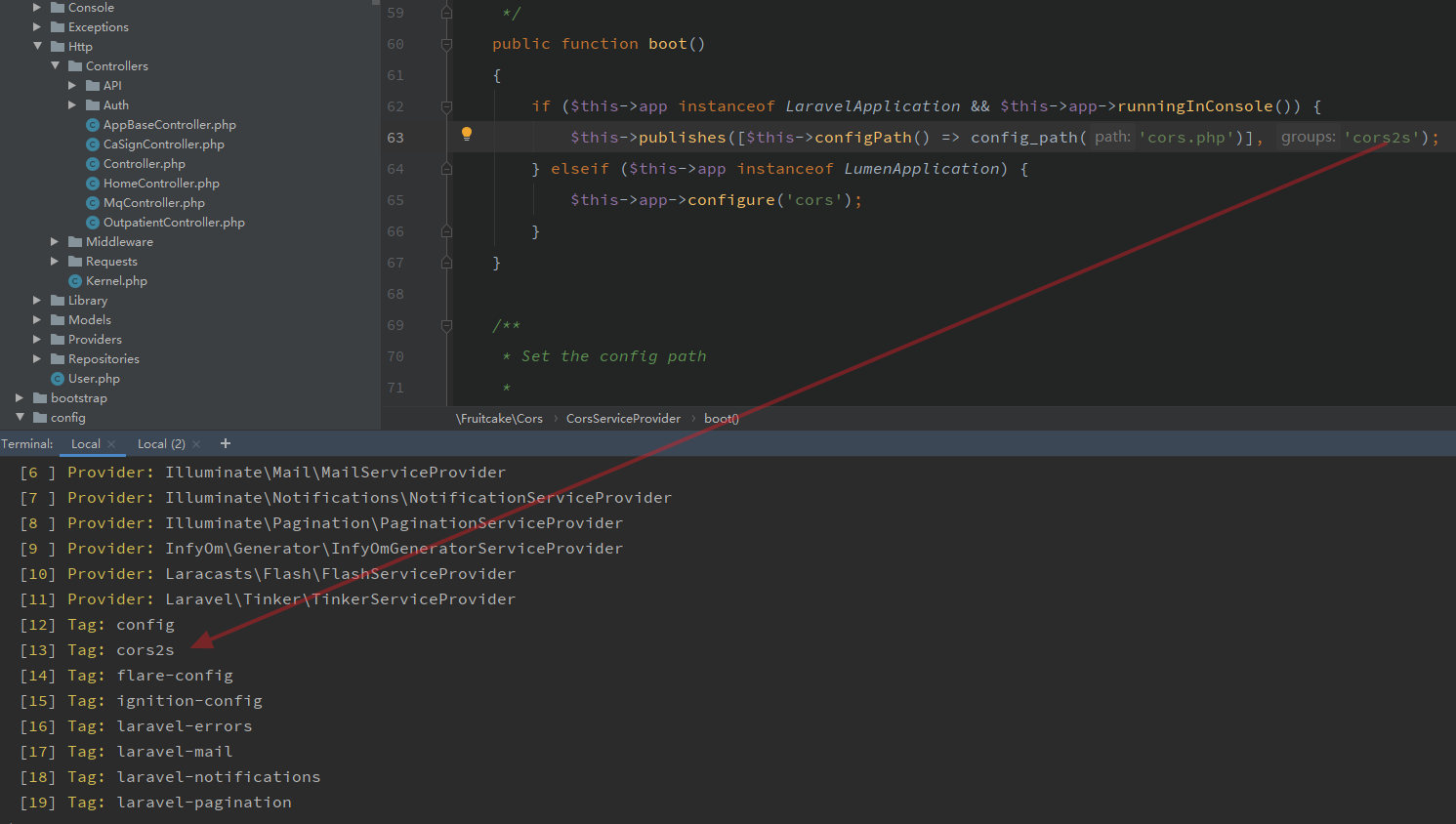
Task: Close the Local (2) terminal tab
Action: 196,444
